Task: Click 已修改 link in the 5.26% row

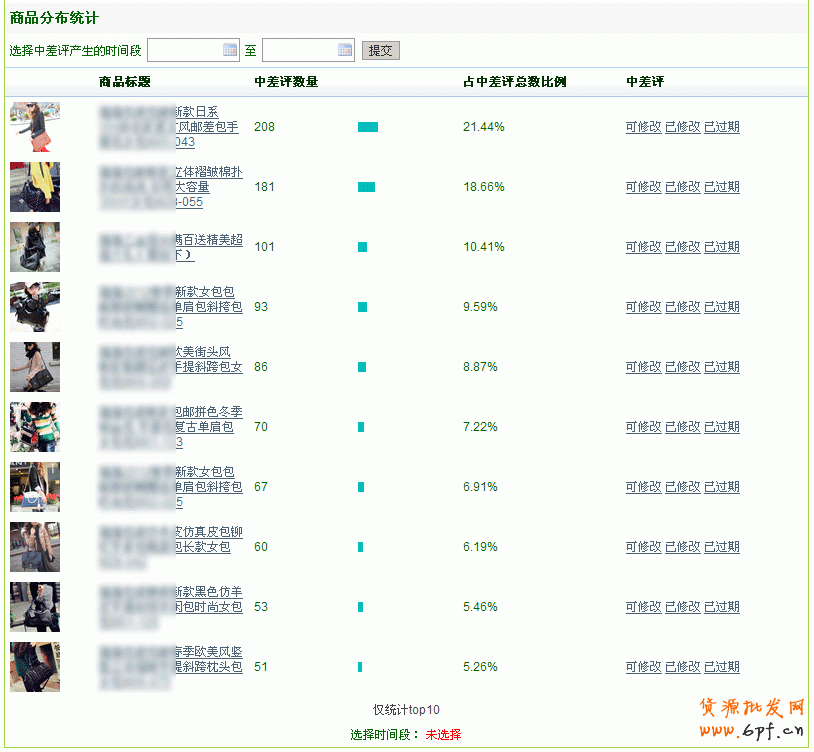Action: [683, 667]
